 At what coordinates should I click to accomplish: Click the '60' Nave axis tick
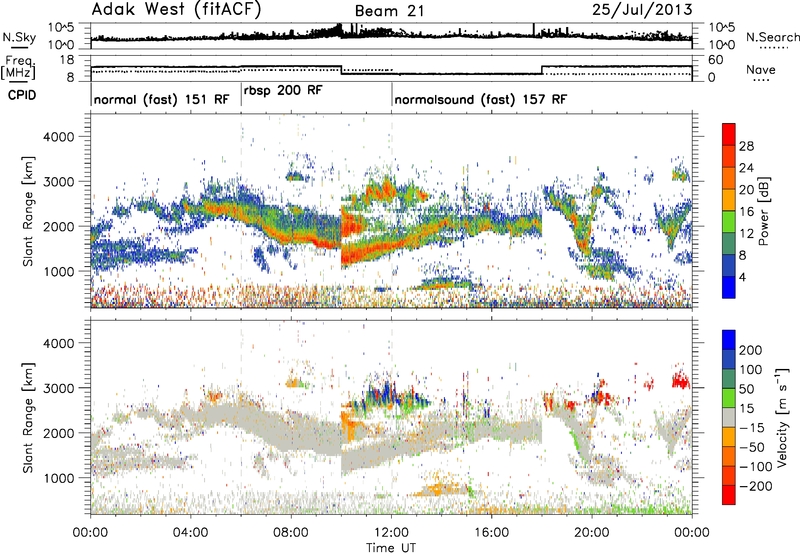(716, 60)
